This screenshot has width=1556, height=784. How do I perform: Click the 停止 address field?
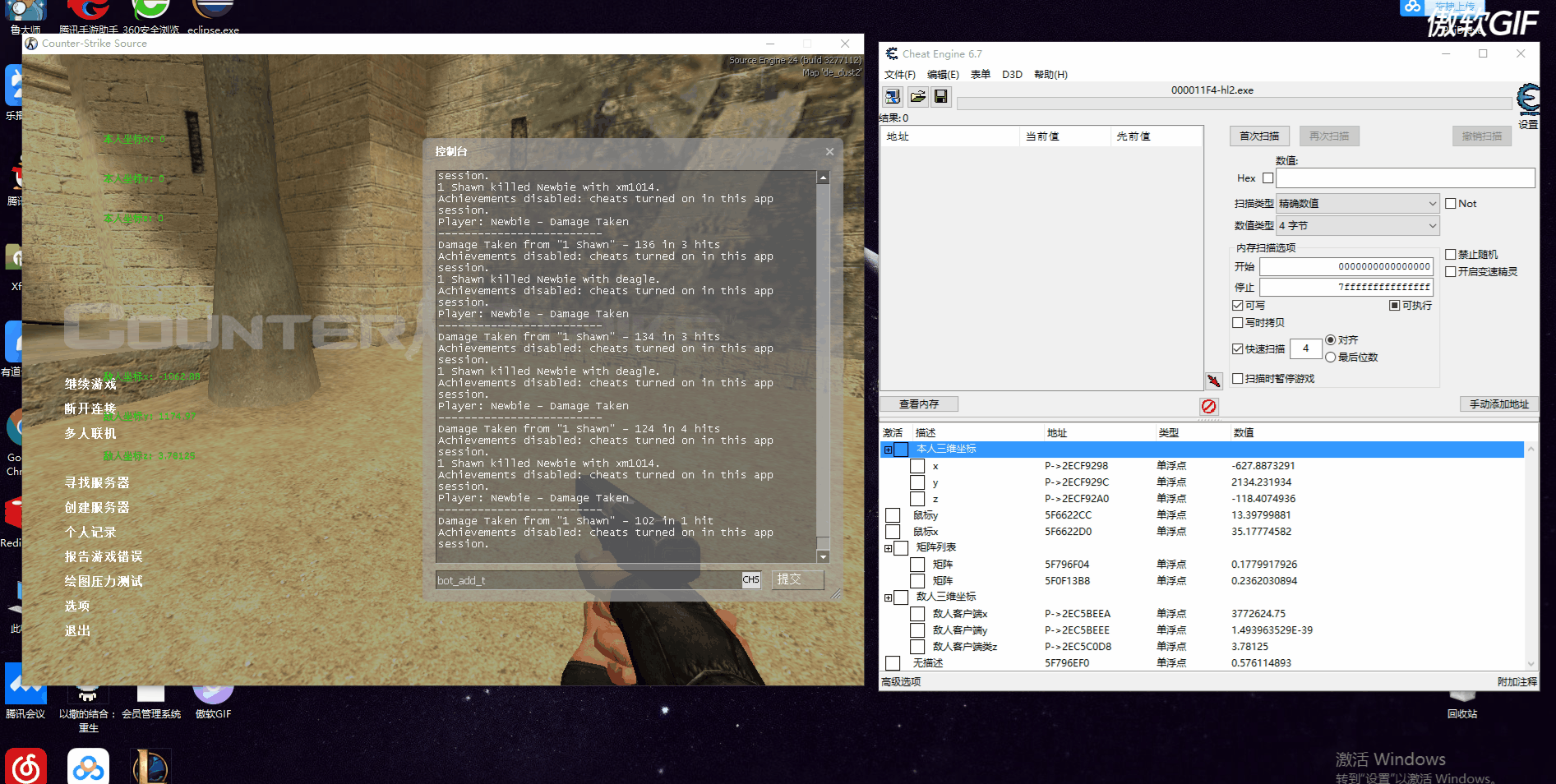pos(1346,288)
